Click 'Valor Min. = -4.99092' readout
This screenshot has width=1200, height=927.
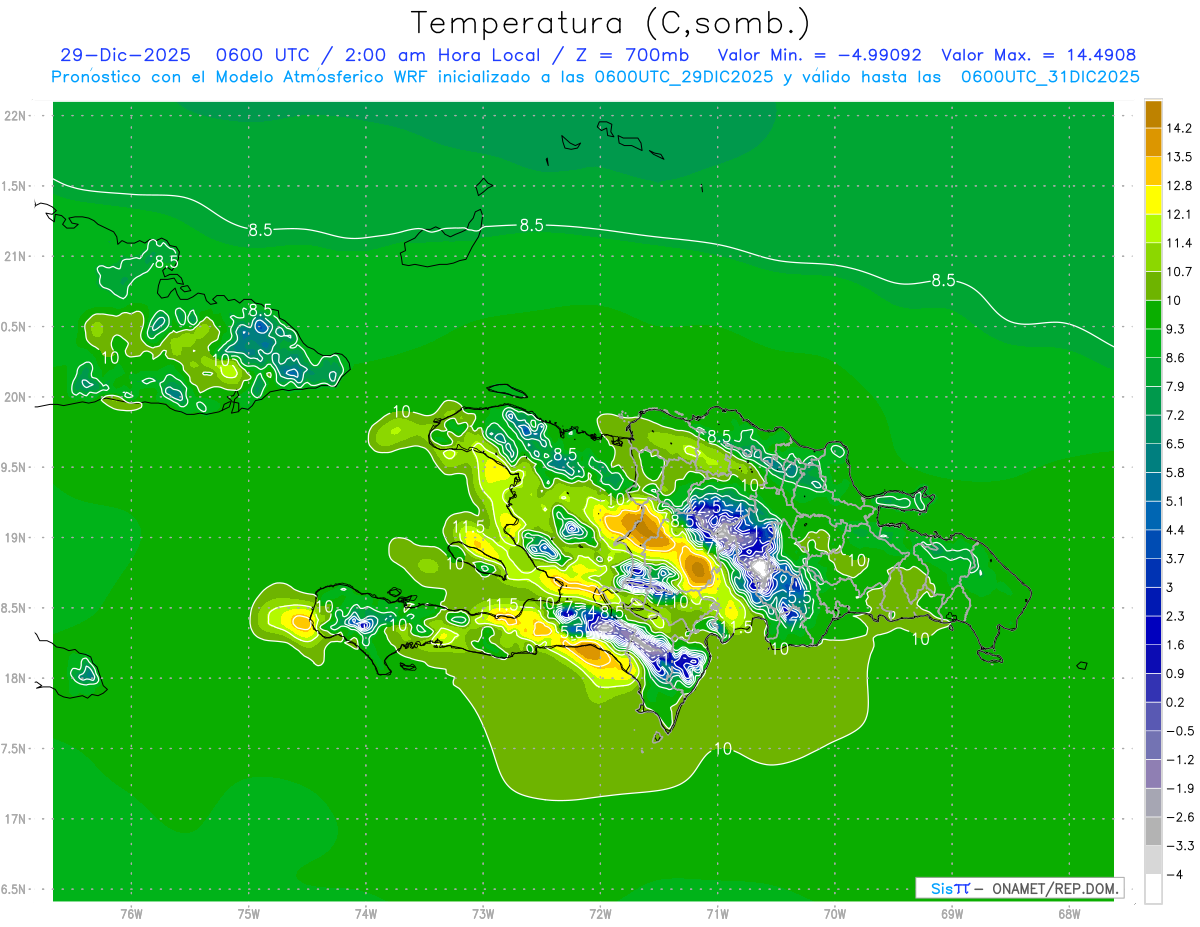tap(820, 55)
